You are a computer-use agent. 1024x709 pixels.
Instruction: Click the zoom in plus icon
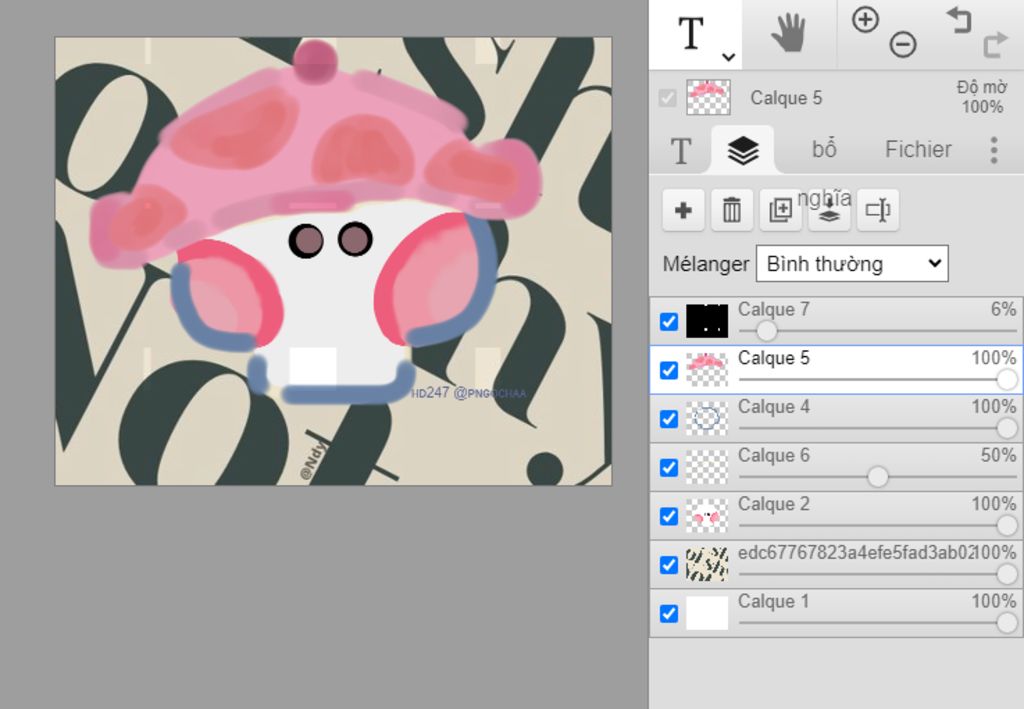pos(865,19)
